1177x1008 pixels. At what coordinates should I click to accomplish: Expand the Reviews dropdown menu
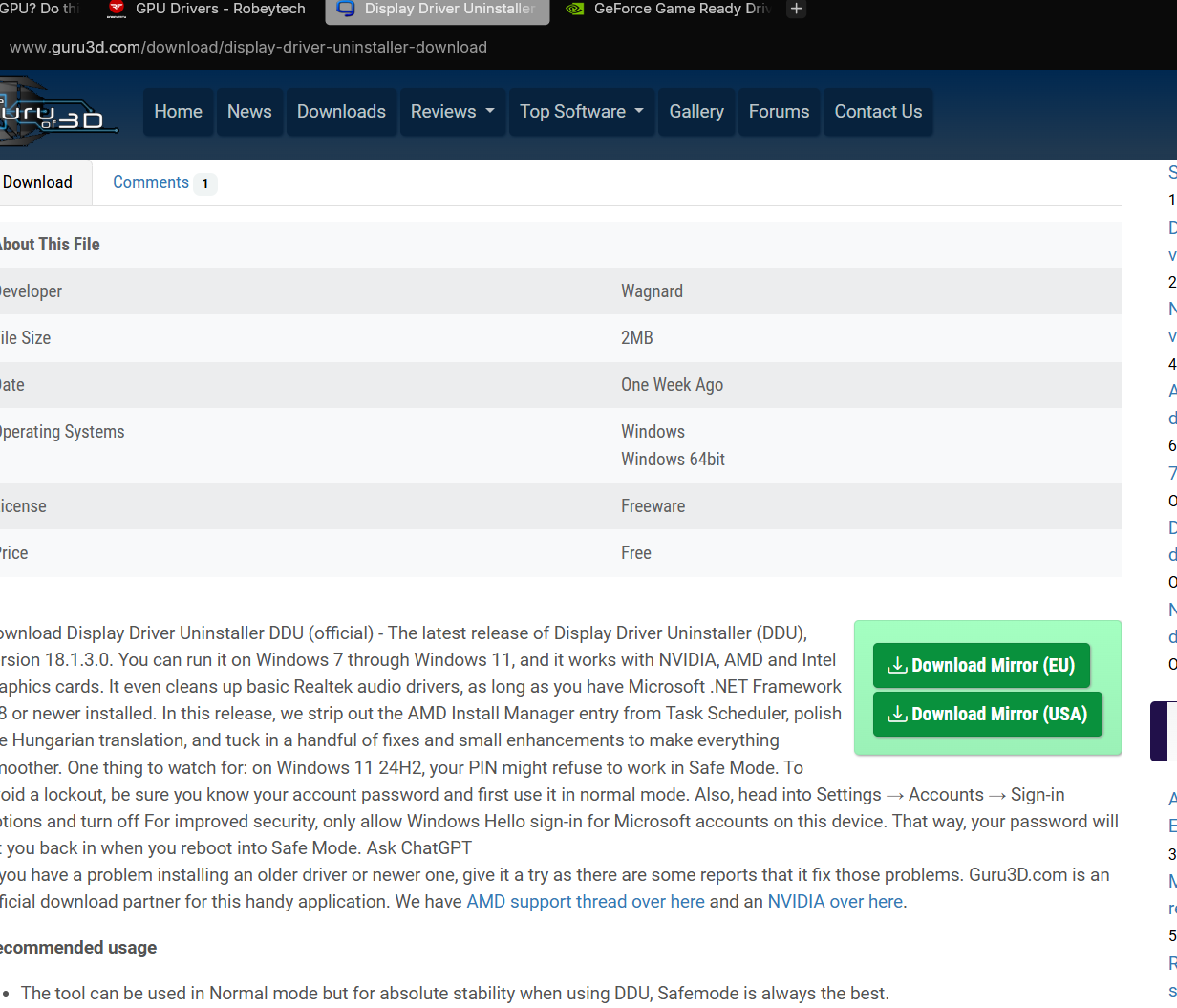coord(453,112)
